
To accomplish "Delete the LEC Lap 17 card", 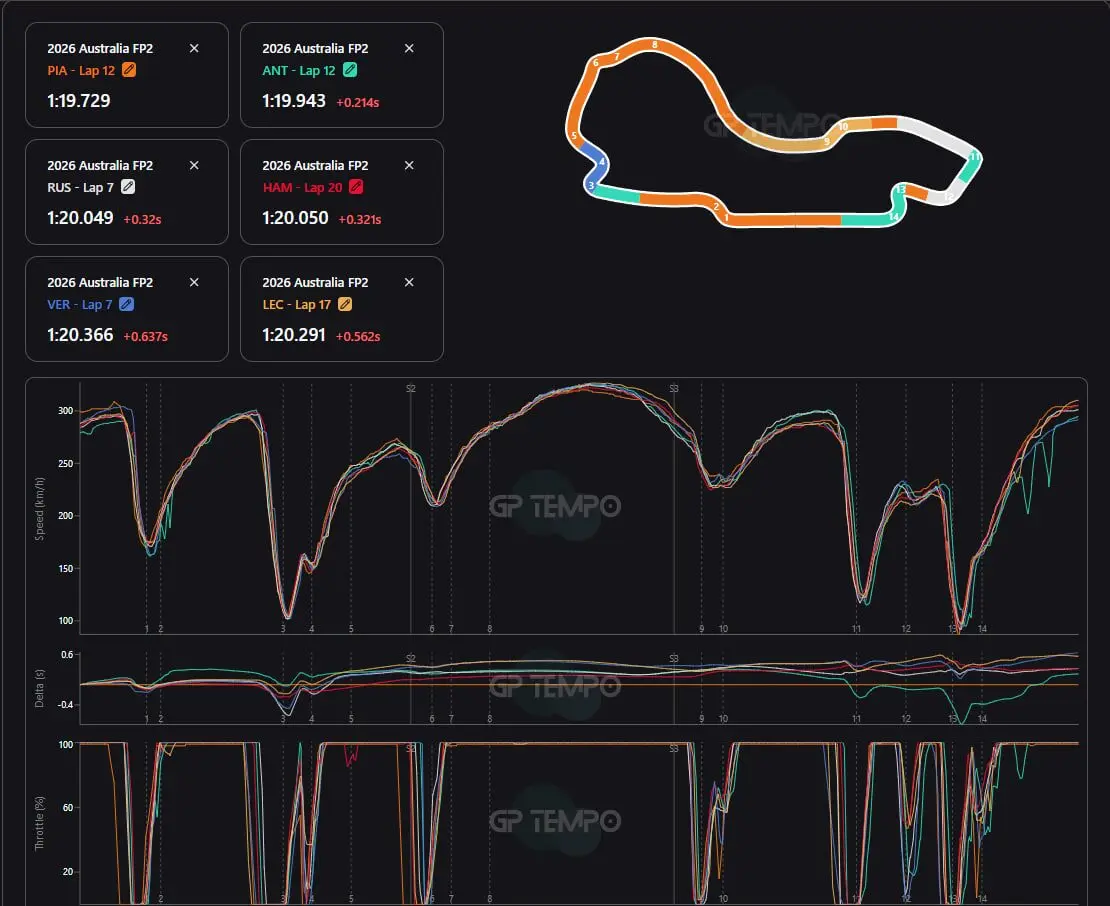I will click(409, 282).
